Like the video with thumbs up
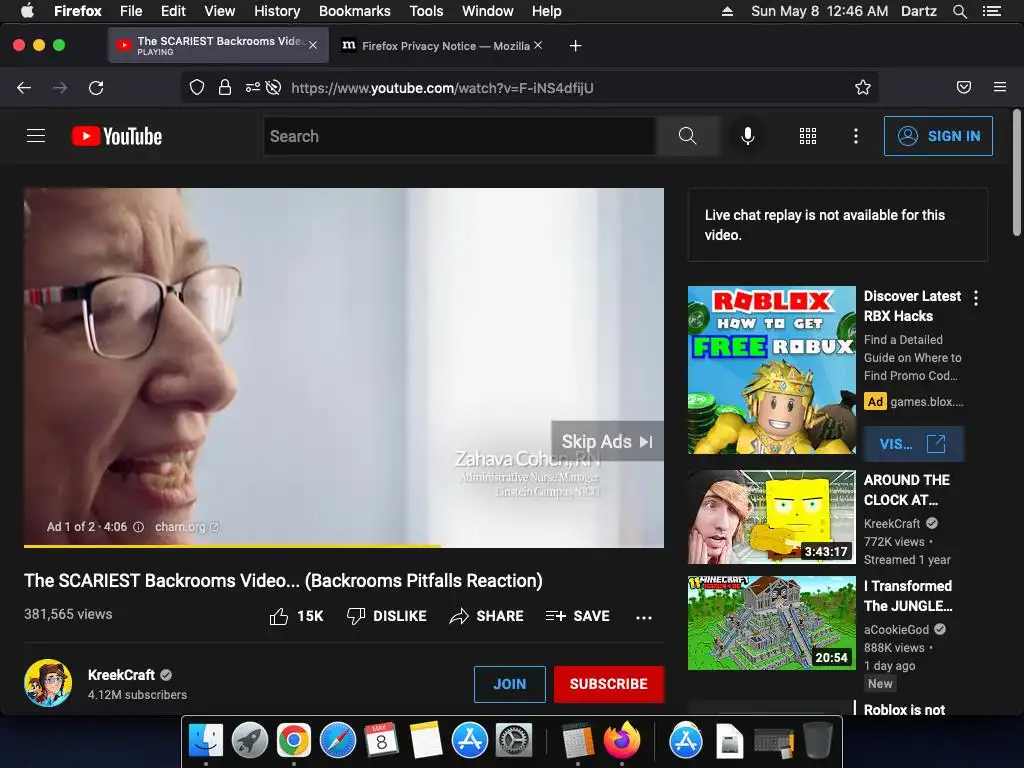Screen dimensions: 1024x768 click(279, 616)
